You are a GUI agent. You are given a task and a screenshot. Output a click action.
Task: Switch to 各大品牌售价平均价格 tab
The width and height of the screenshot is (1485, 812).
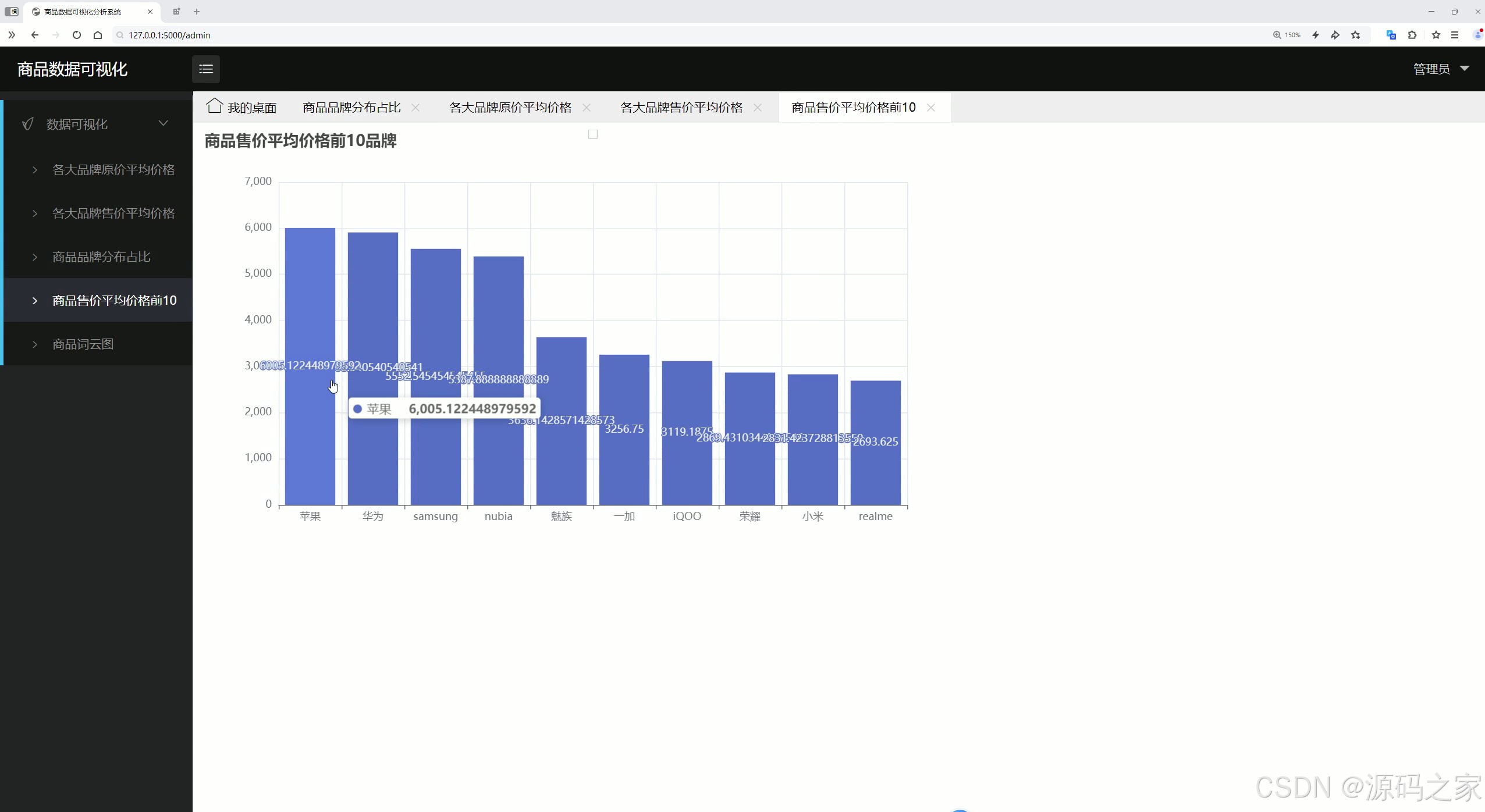point(681,108)
